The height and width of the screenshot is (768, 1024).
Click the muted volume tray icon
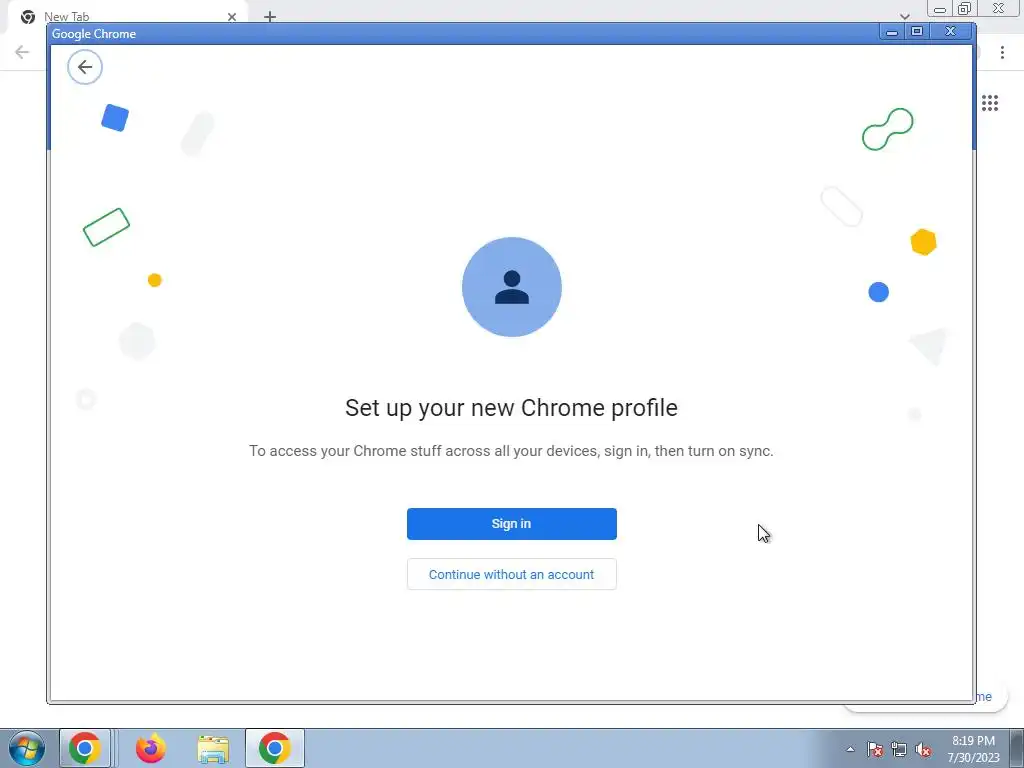point(923,749)
